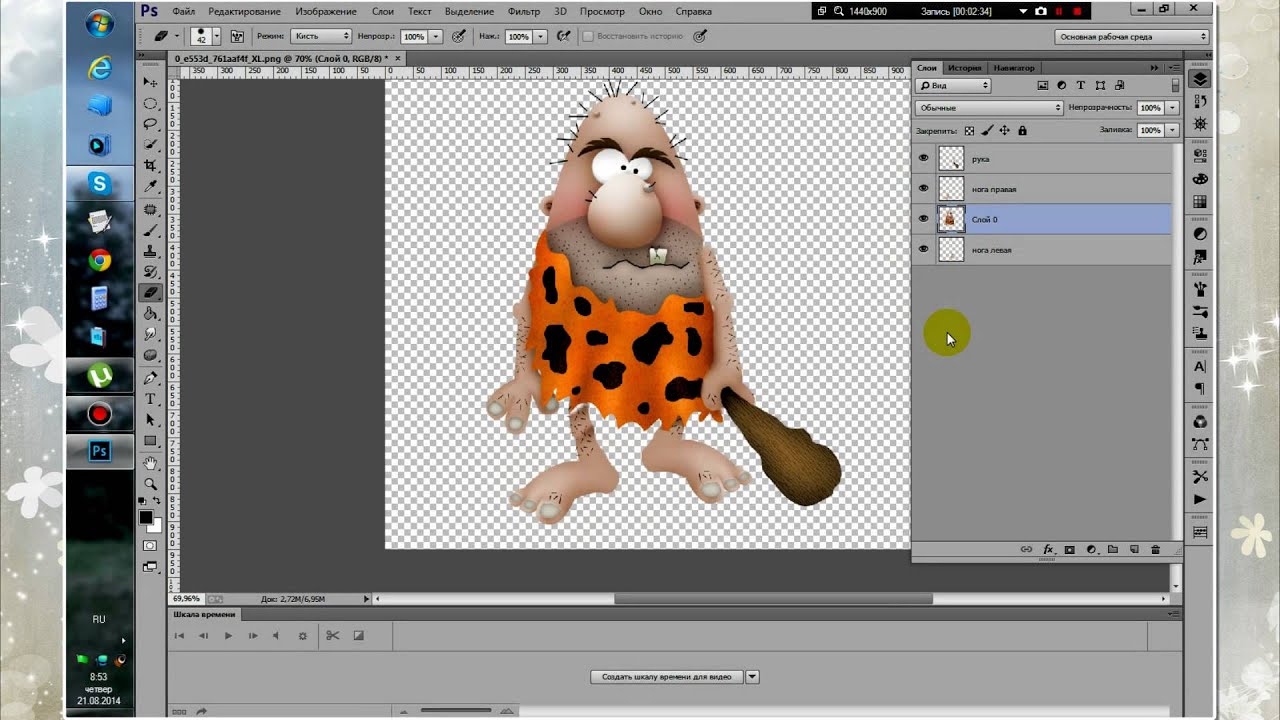The image size is (1280, 720).
Task: Open the 'Вид' layer filter dropdown
Action: point(953,86)
